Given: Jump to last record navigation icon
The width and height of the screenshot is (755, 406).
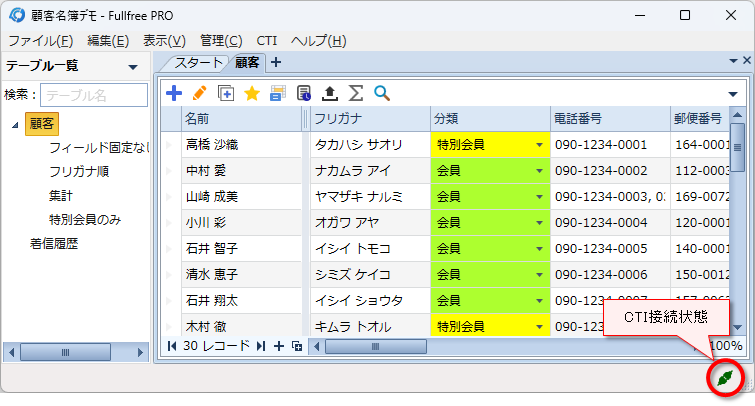Looking at the screenshot, I should (x=261, y=346).
